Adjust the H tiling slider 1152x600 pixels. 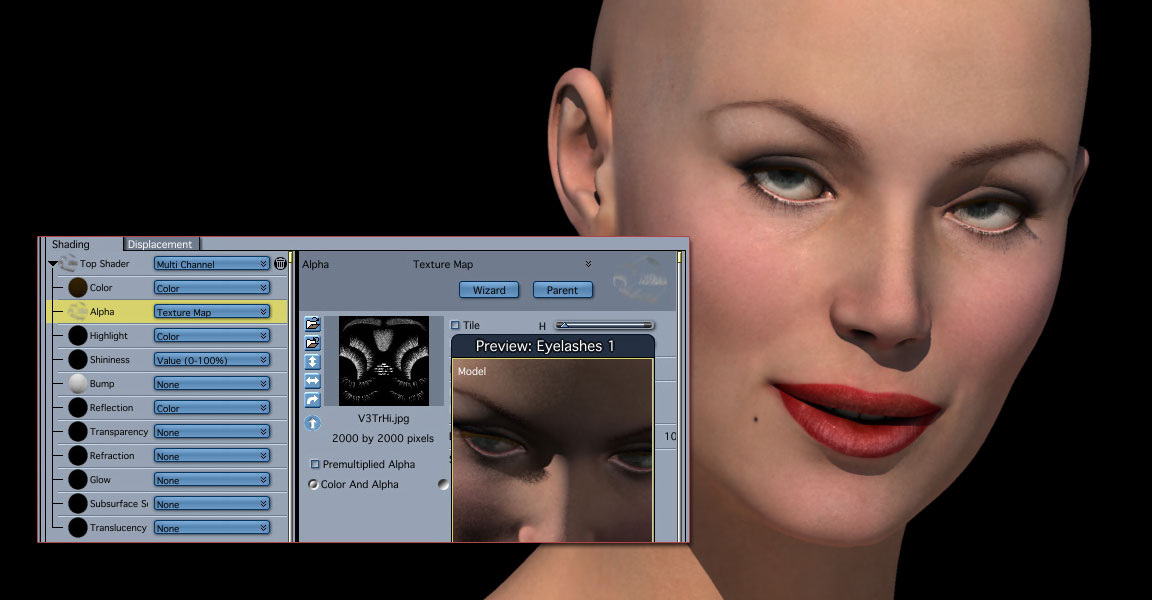(x=604, y=325)
